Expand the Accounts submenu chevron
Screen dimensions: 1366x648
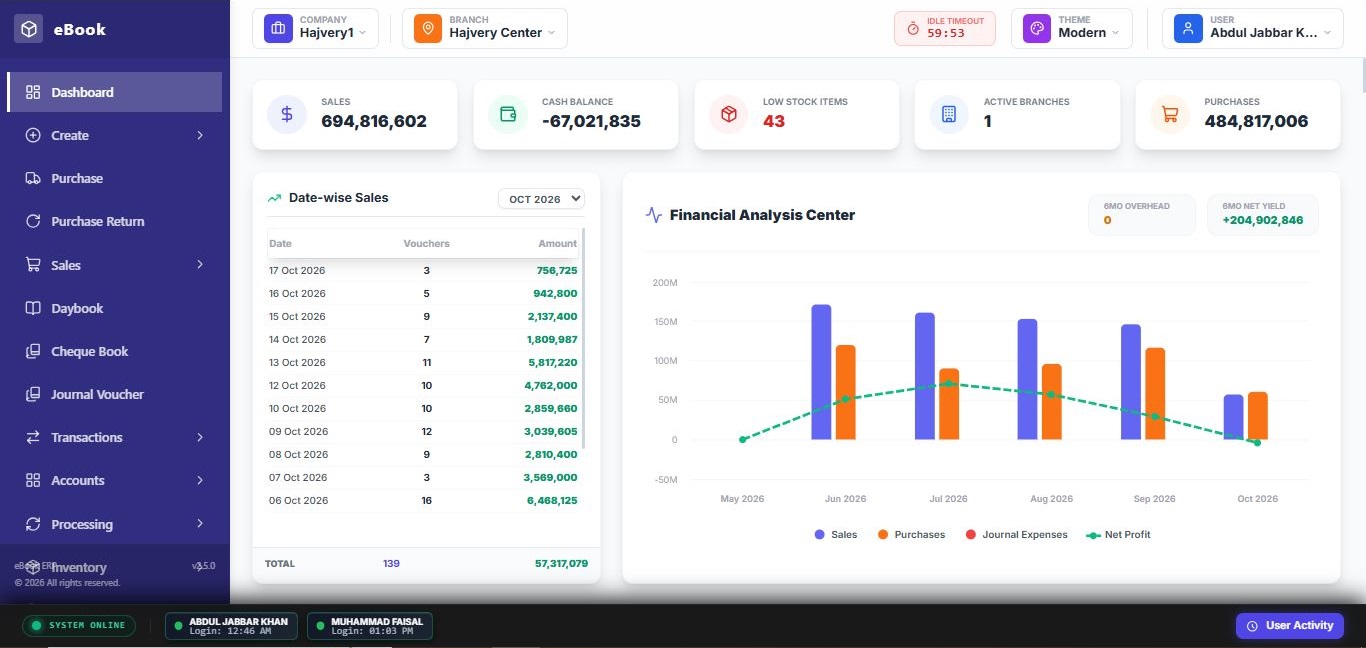tap(200, 480)
